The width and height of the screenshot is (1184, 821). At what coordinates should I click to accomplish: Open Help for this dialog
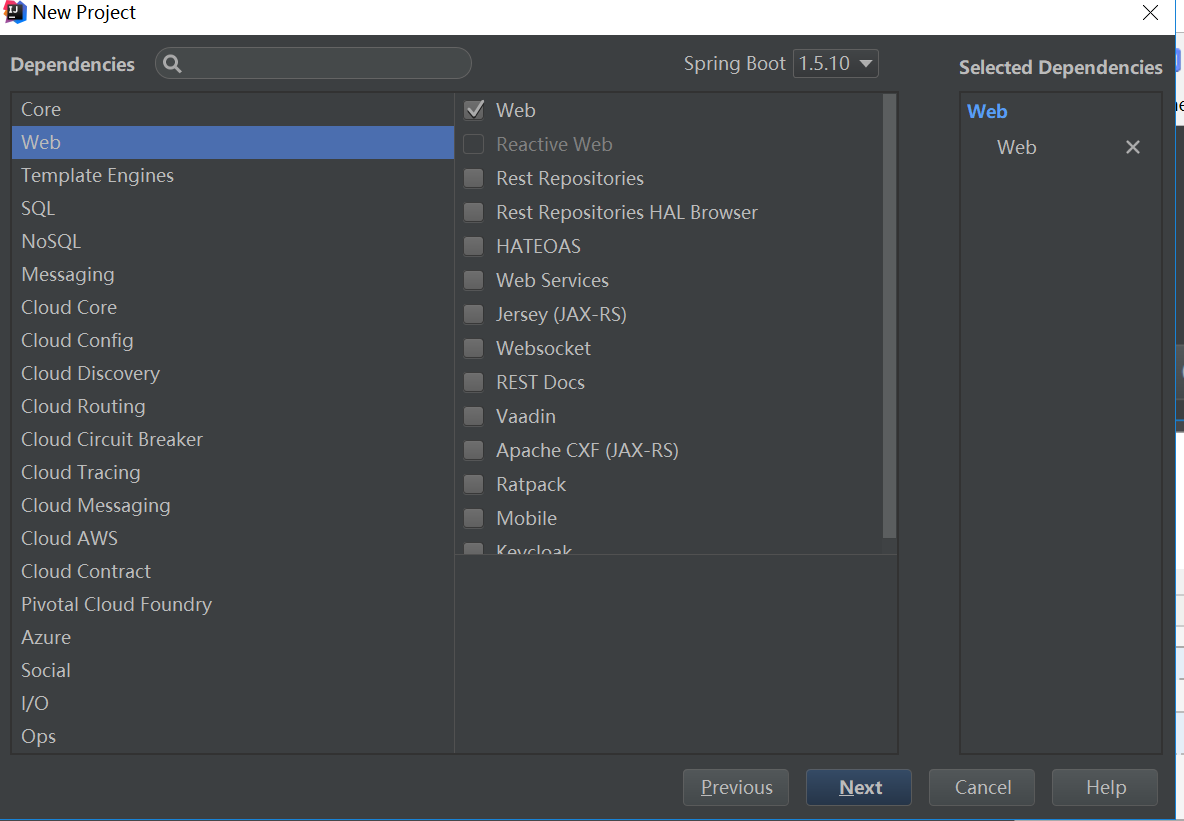(x=1105, y=788)
